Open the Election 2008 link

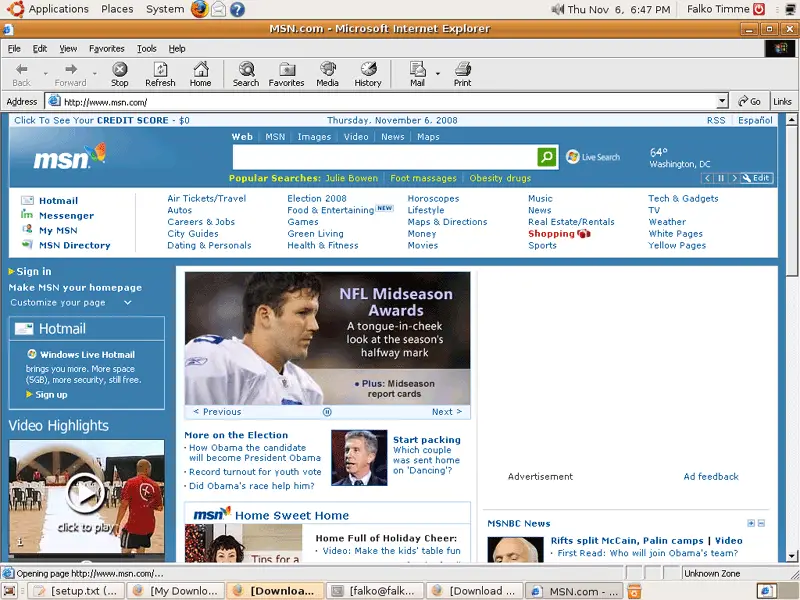point(317,199)
